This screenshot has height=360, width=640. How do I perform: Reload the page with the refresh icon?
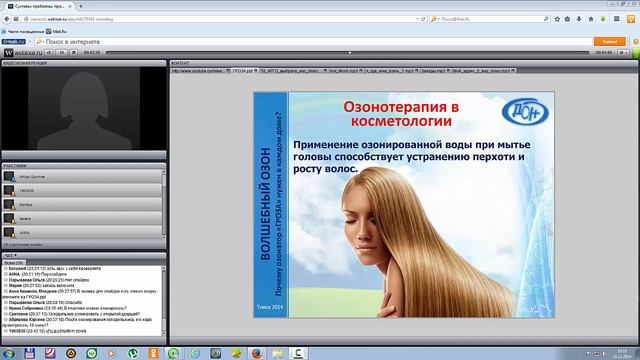(x=423, y=19)
